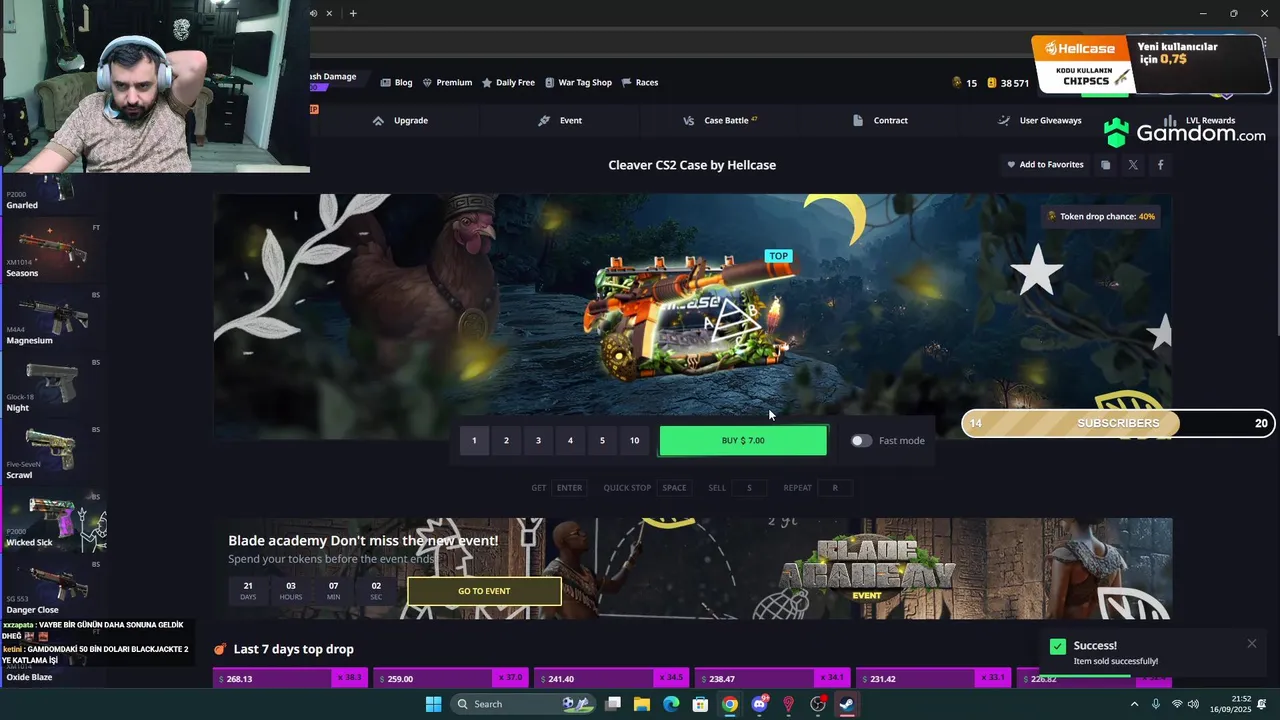Viewport: 1280px width, 720px height.
Task: Click the coin balance 38 571
Action: 1008,83
